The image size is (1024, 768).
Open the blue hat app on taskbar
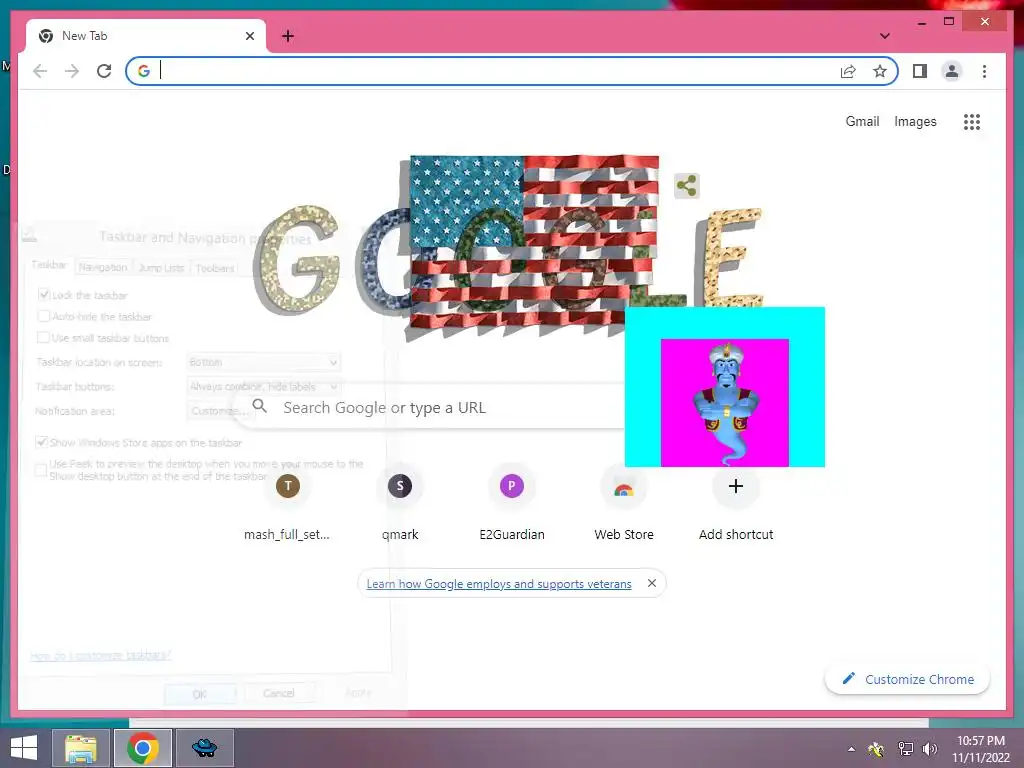point(204,748)
